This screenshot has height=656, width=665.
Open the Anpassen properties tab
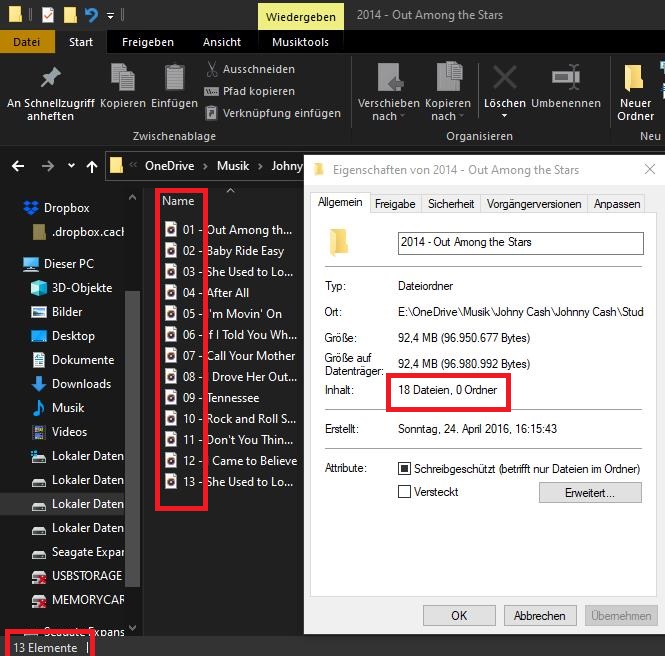(x=617, y=204)
